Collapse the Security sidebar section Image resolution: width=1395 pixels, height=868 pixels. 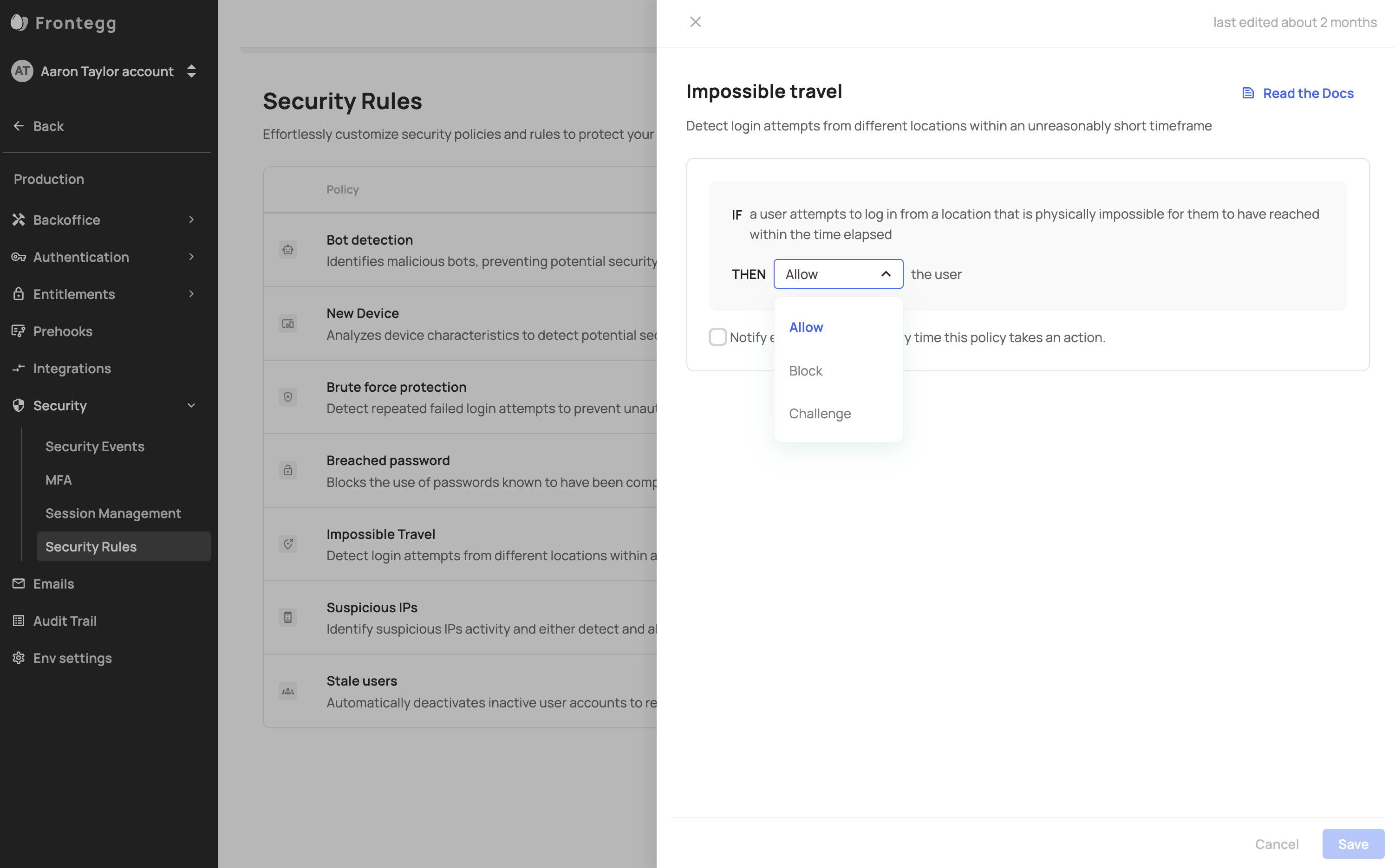tap(191, 406)
